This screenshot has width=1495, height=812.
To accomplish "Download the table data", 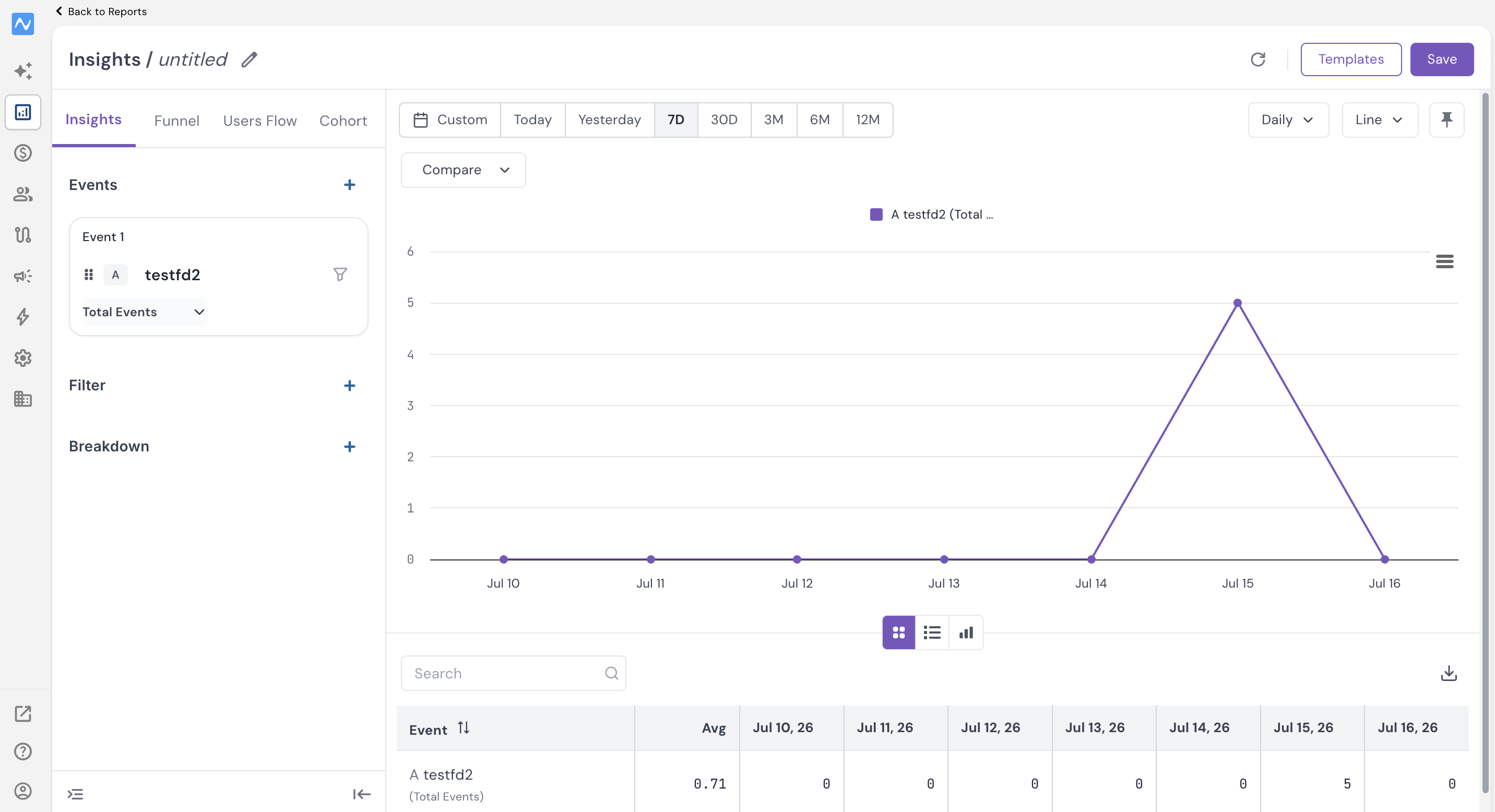I will (1449, 673).
